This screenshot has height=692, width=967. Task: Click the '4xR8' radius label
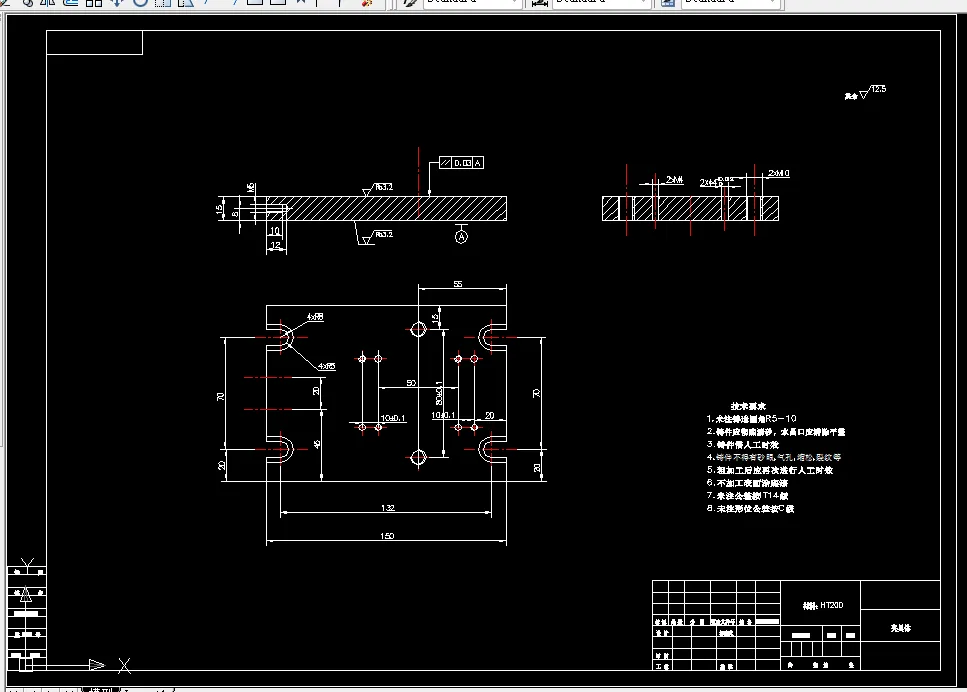point(315,317)
